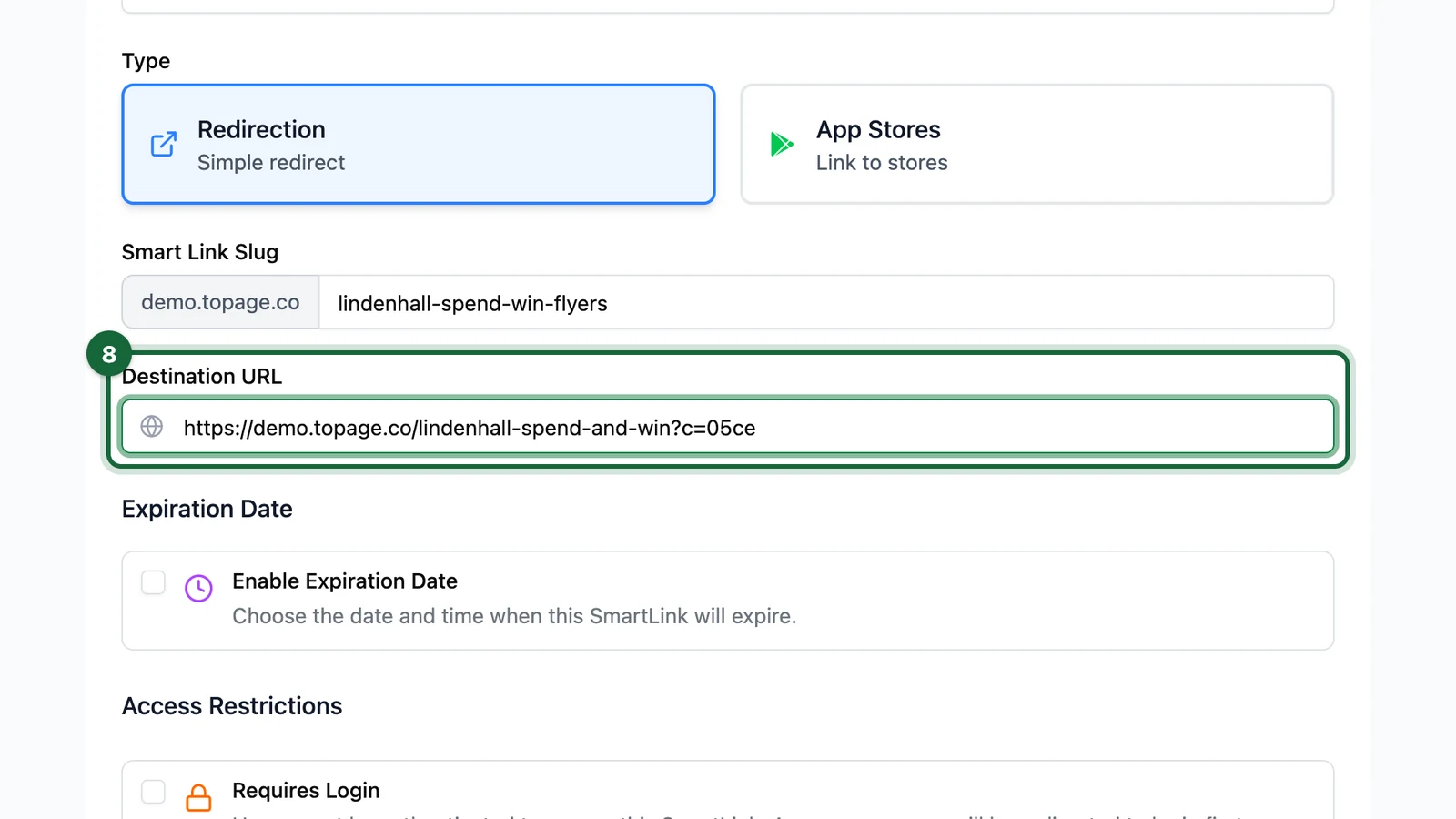
Task: Tick the Enable Expiration Date checkbox
Action: (153, 582)
